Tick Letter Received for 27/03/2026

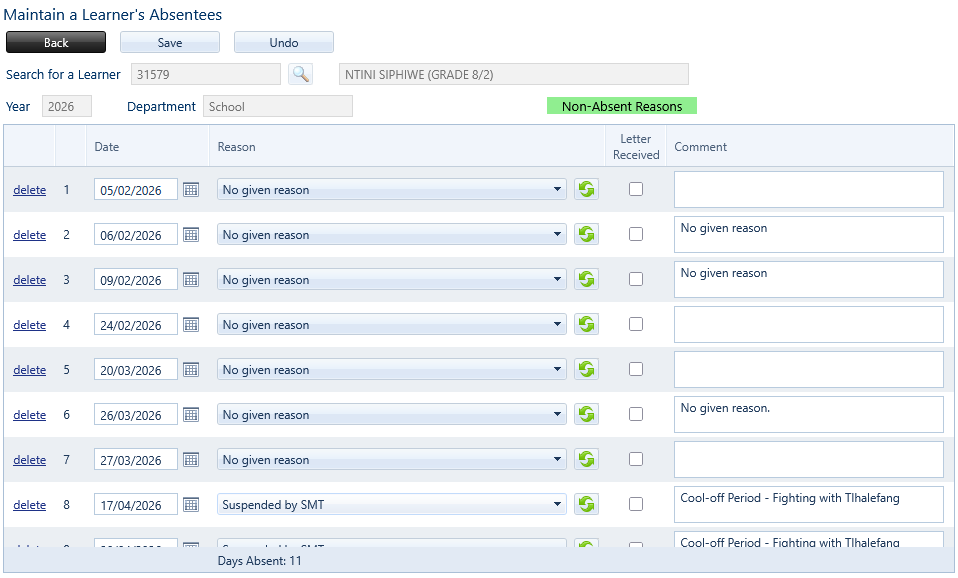[x=636, y=459]
